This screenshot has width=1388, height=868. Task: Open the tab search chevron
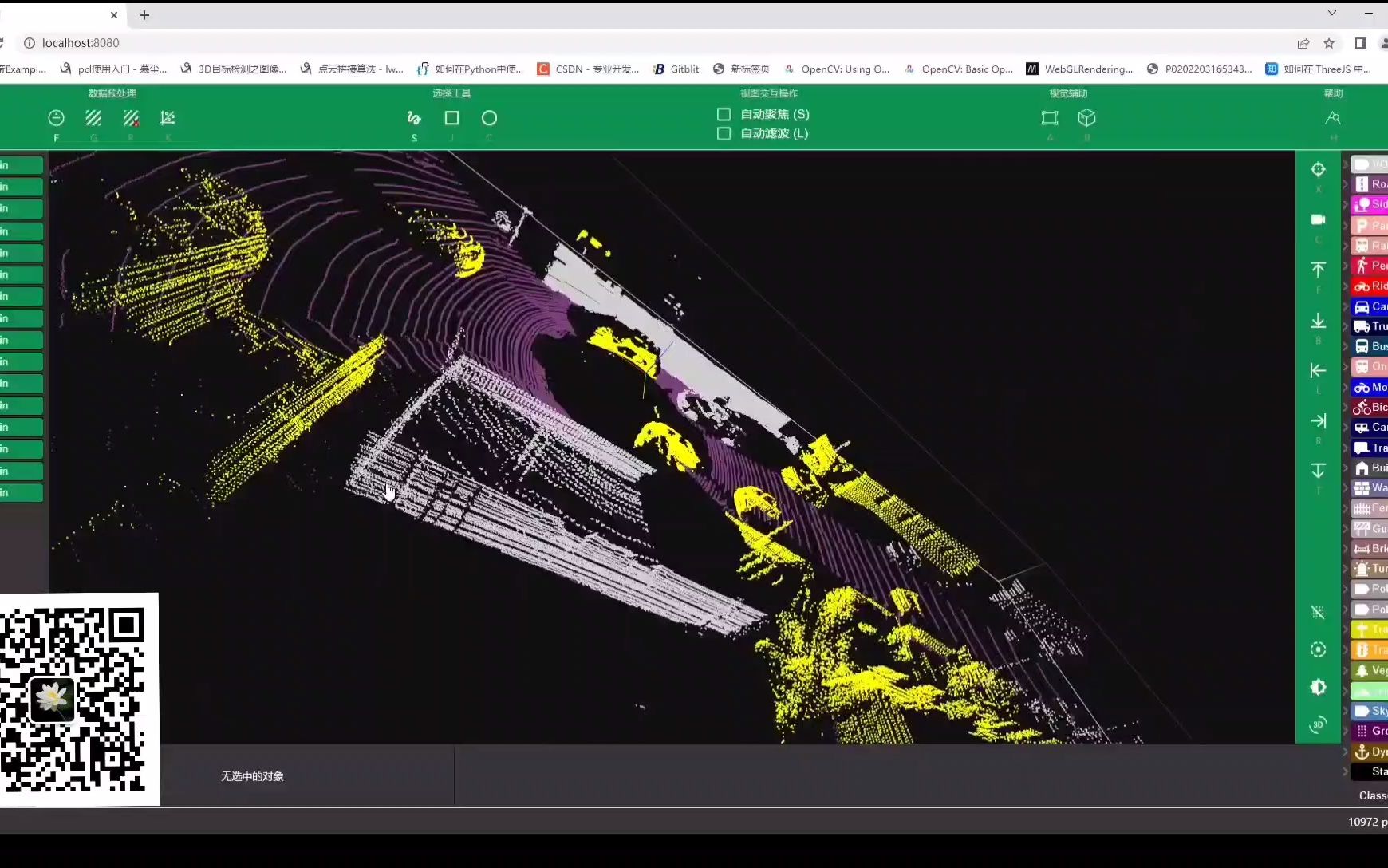1331,14
